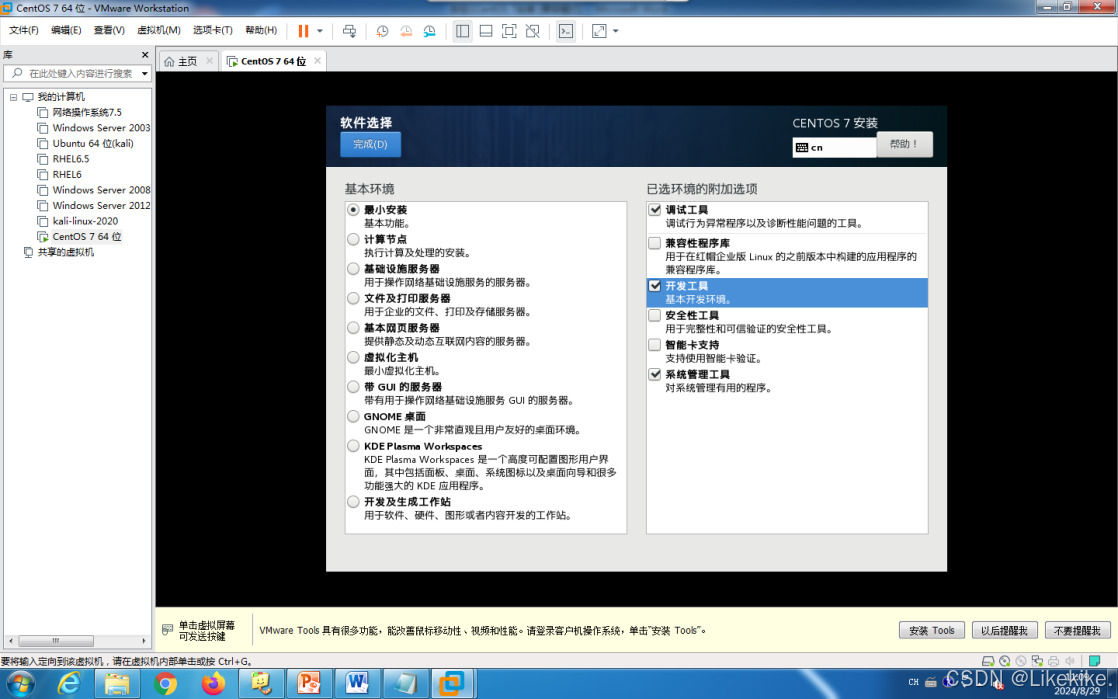Image resolution: width=1118 pixels, height=699 pixels.
Task: Choose 带 GUI 的服务器 environment
Action: point(353,387)
